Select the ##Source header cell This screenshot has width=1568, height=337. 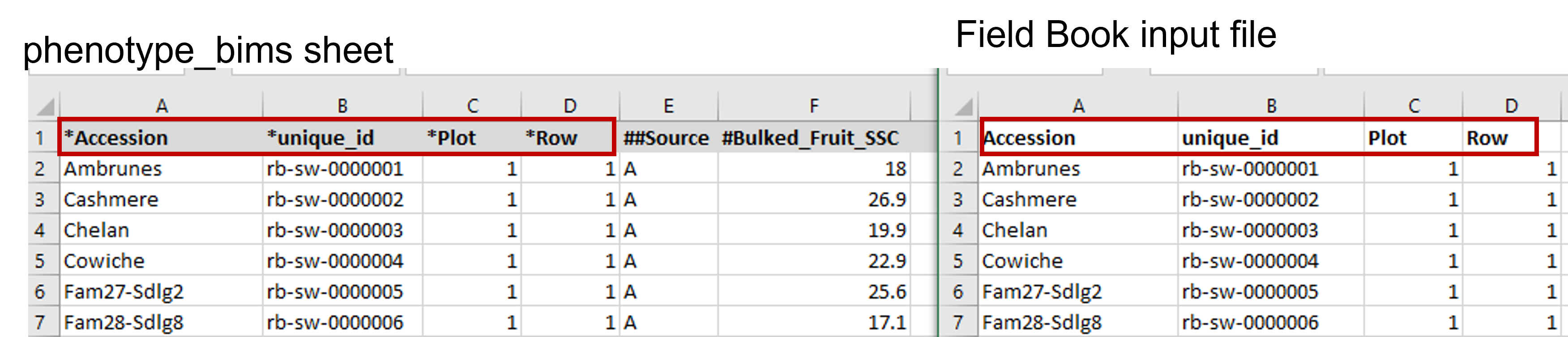668,137
